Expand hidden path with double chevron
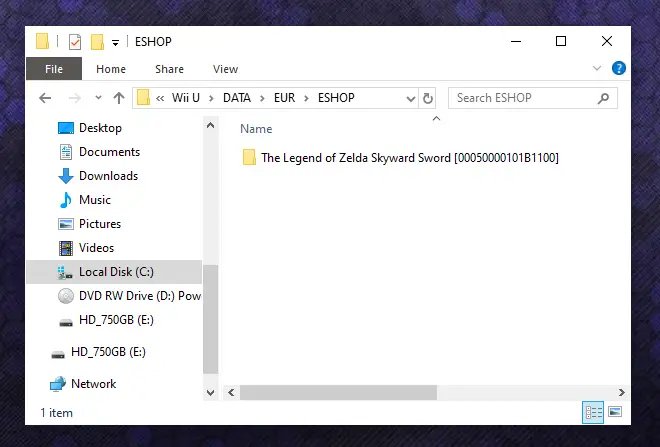Screen dimensions: 660x447 click(160, 98)
